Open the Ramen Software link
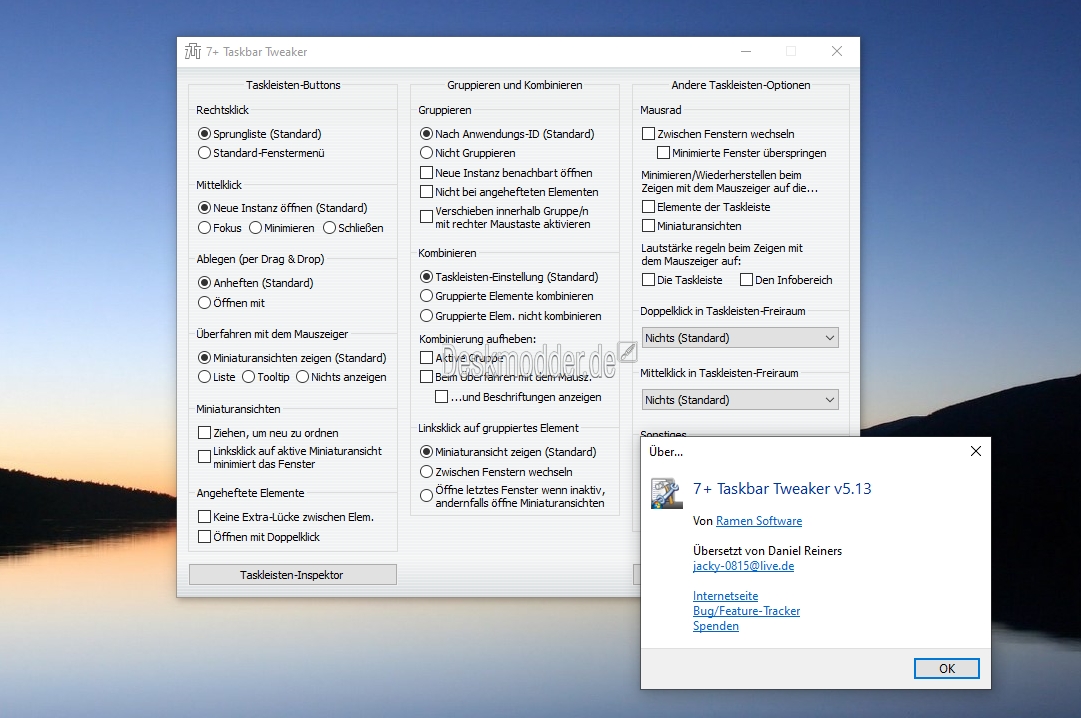1081x718 pixels. [x=759, y=521]
